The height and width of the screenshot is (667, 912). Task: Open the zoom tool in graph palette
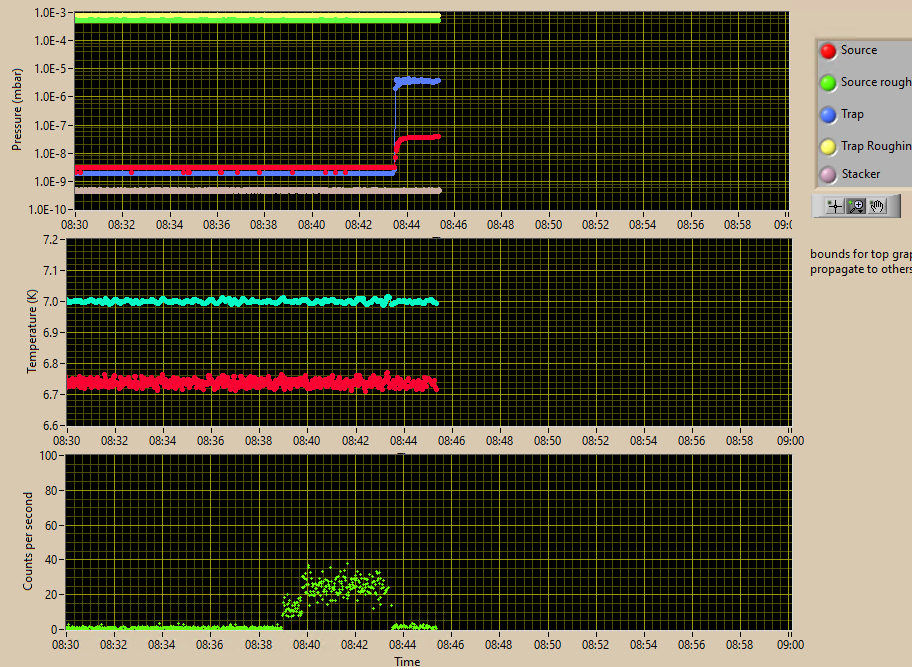point(856,206)
